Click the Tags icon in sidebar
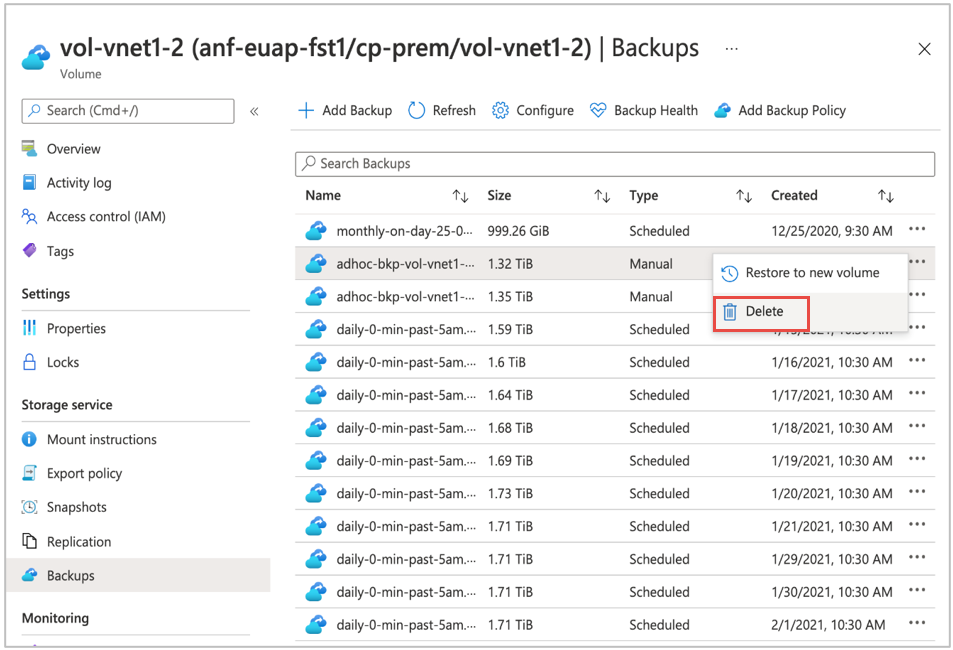The image size is (953, 650). pos(30,251)
